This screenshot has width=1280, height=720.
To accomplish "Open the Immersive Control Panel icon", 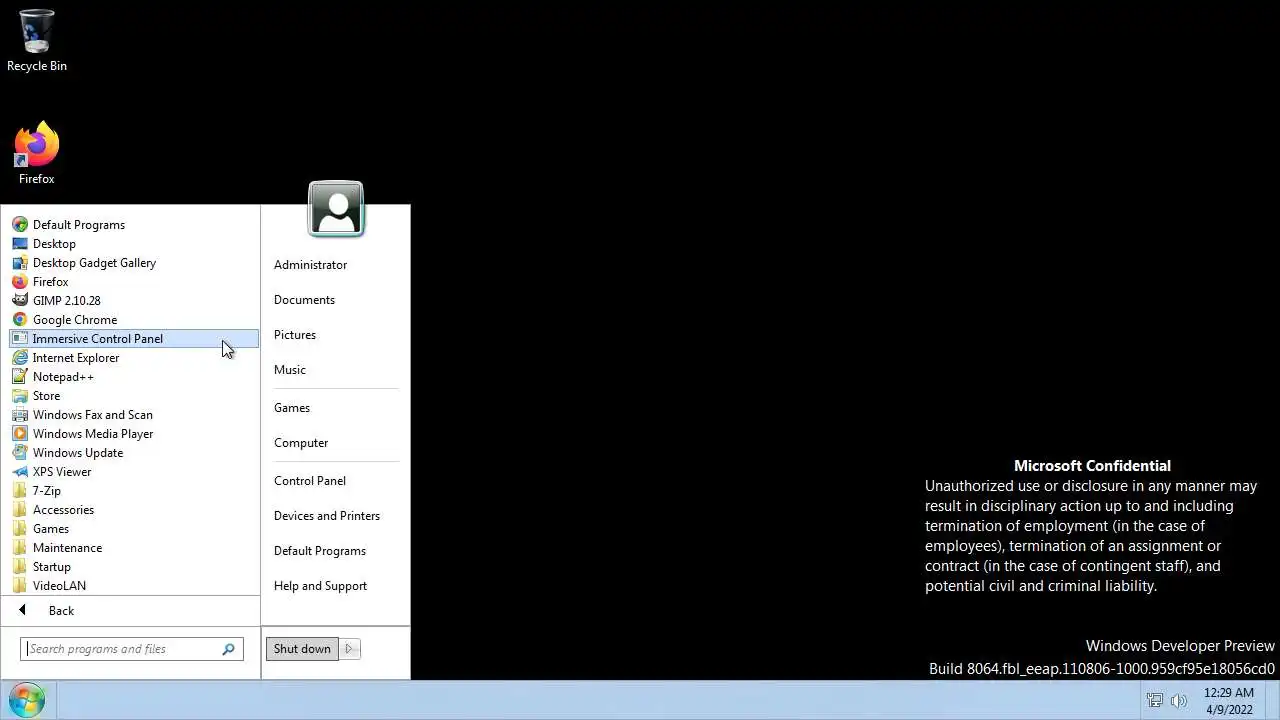I will click(x=20, y=339).
